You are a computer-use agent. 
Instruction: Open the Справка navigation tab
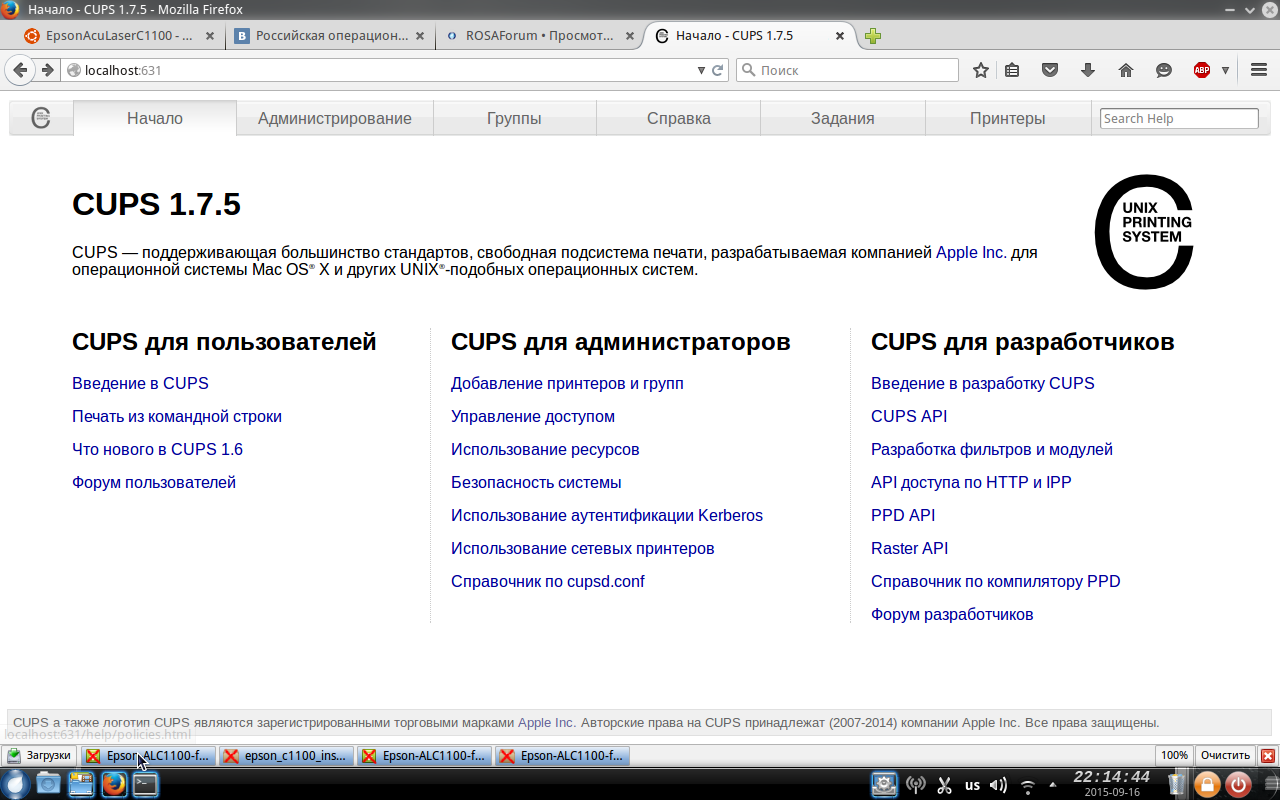tap(679, 118)
